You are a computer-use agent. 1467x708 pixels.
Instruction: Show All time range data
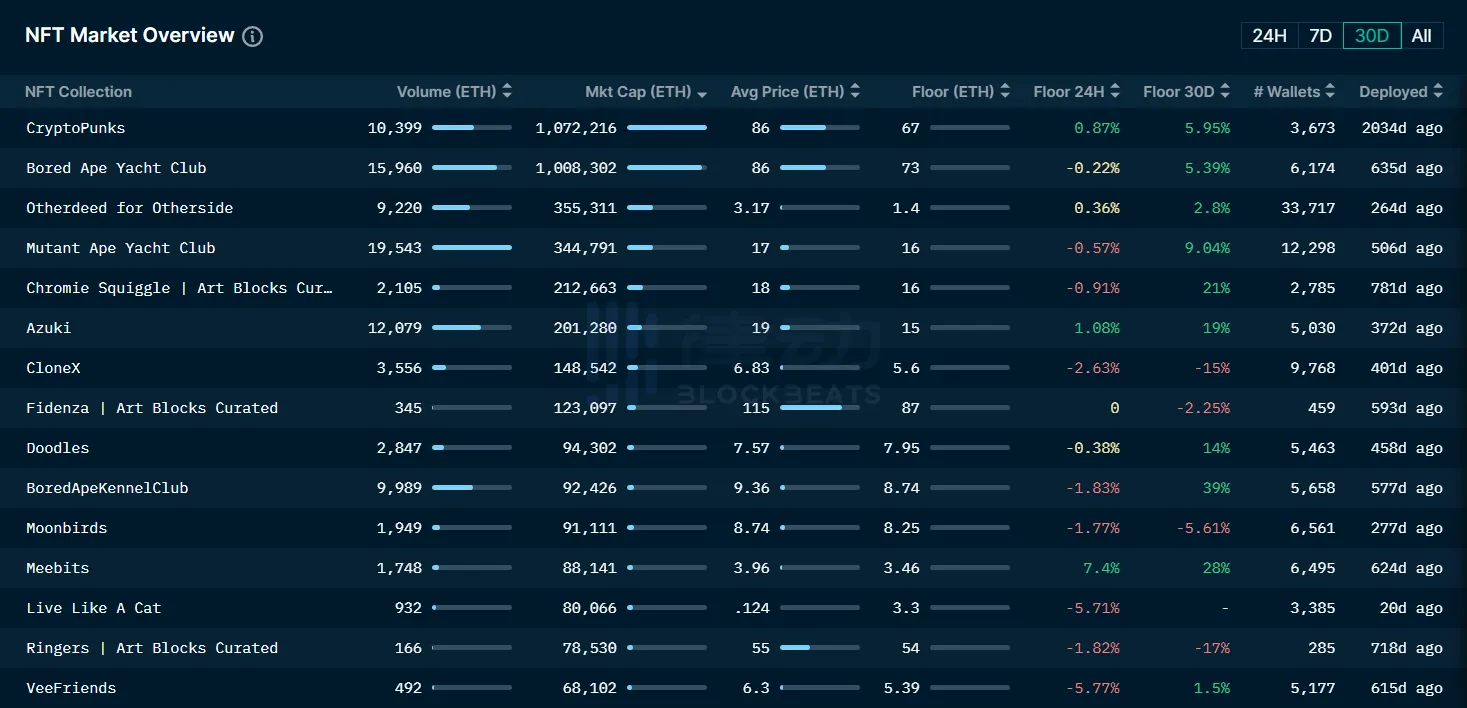(x=1421, y=36)
